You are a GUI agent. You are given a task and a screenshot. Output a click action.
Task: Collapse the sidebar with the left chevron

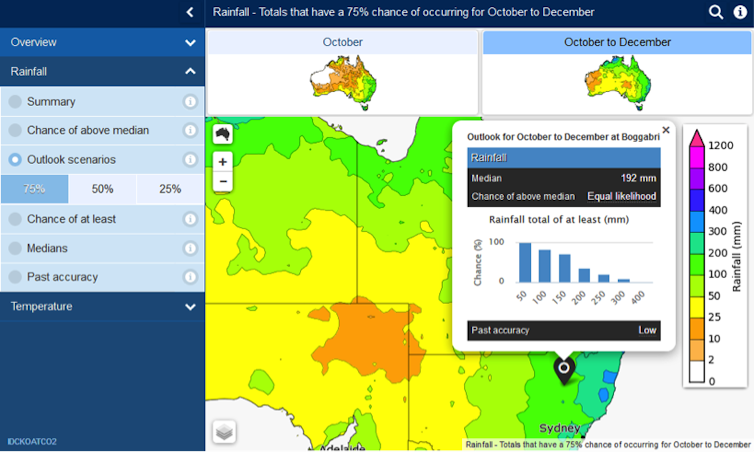[x=189, y=12]
